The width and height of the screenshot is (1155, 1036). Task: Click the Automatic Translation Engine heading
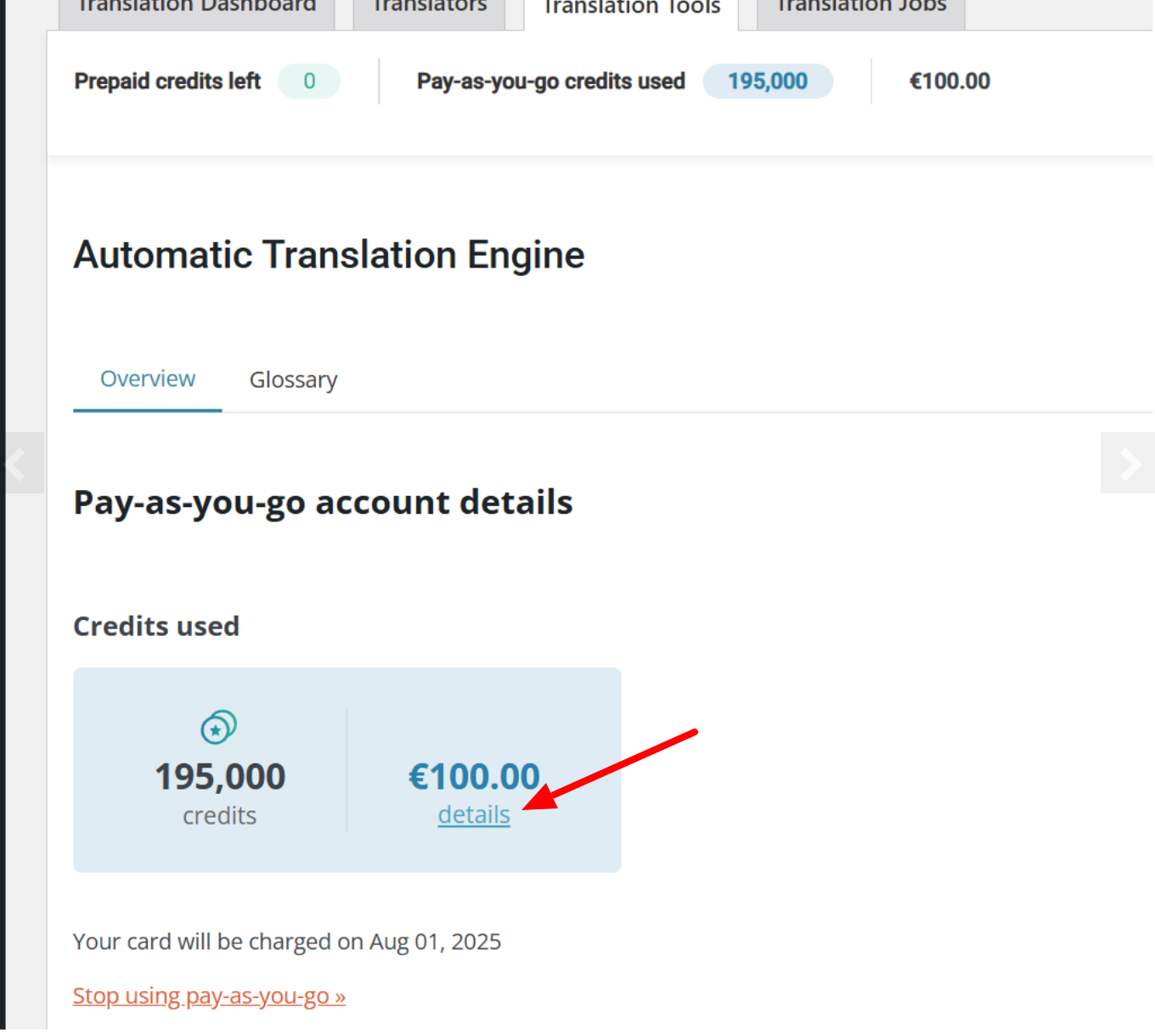pos(330,255)
